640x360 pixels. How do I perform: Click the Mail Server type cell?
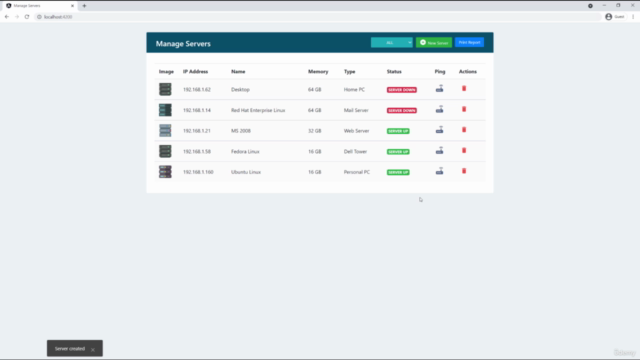click(356, 110)
